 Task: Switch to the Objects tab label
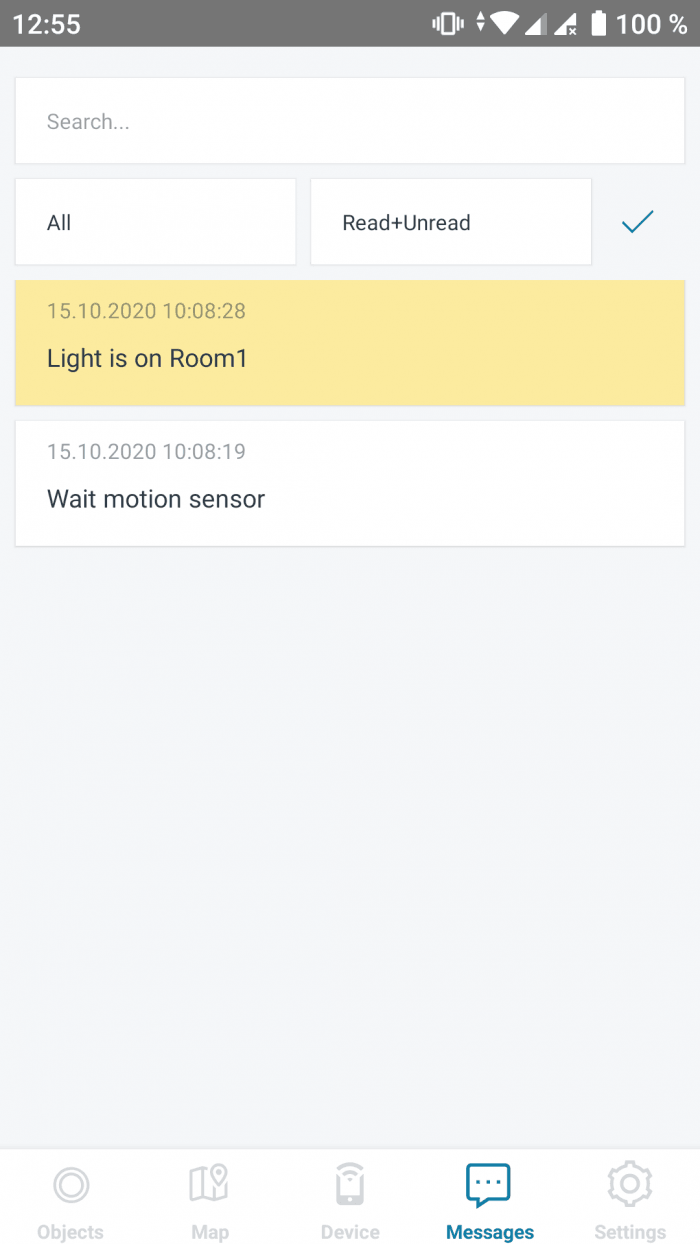click(x=70, y=1232)
